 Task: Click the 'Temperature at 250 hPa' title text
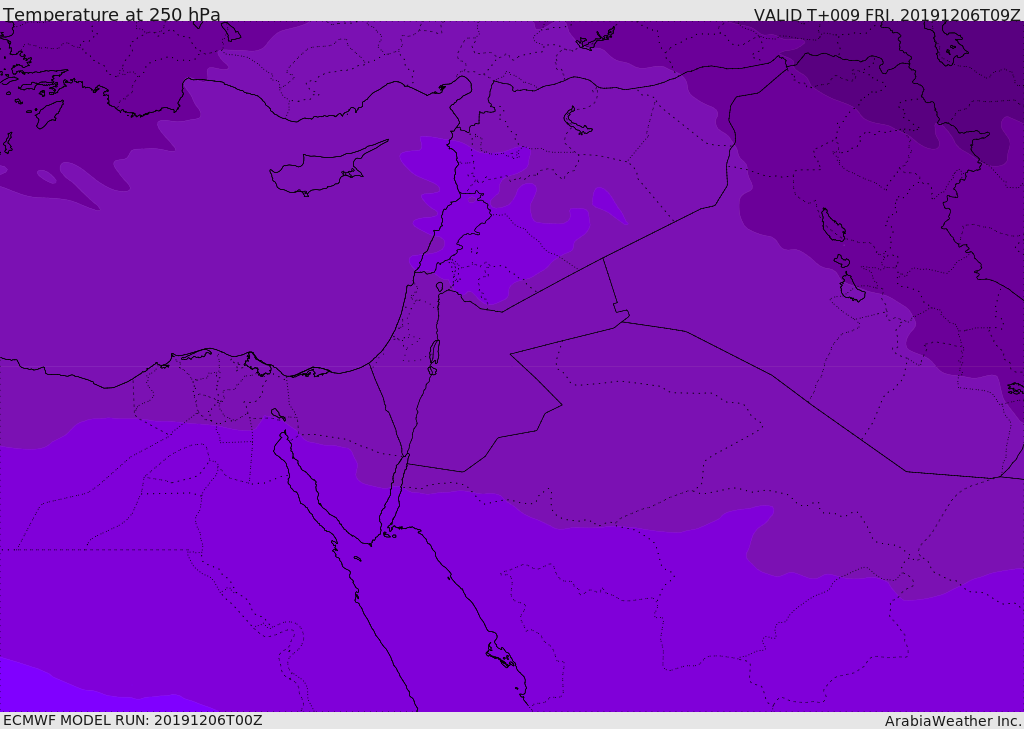[x=112, y=14]
